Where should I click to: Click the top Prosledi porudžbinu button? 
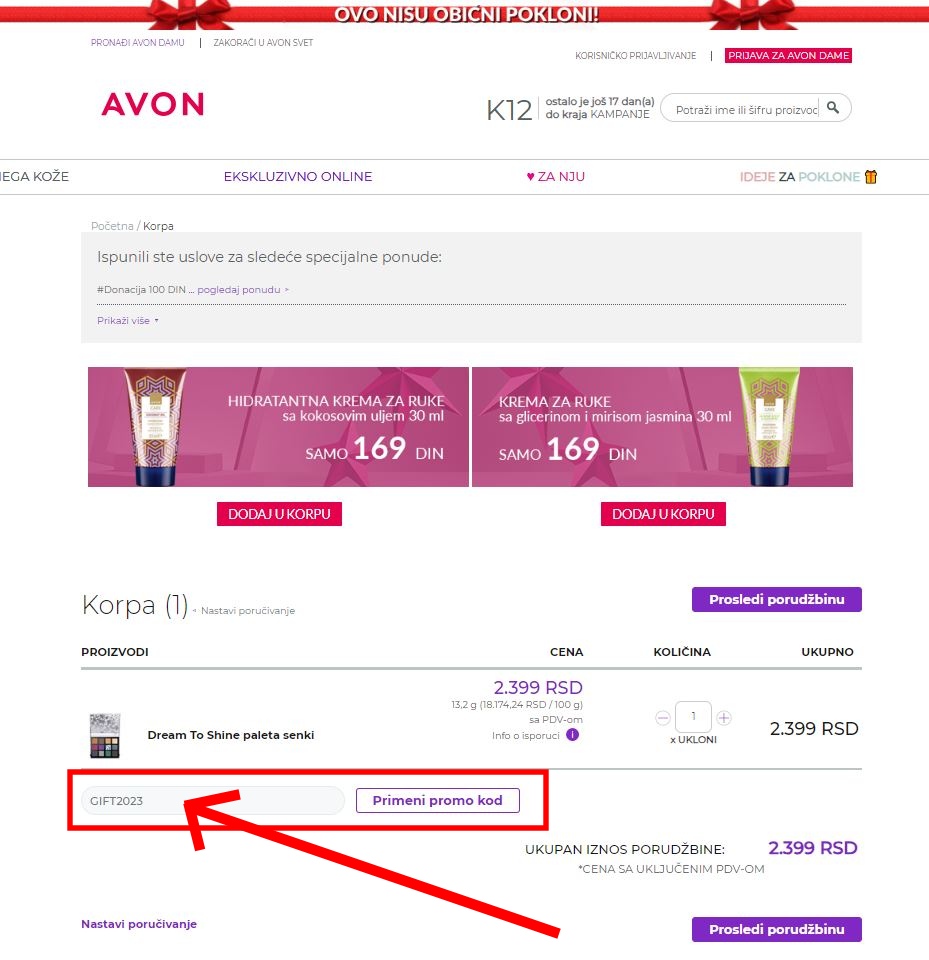(777, 599)
